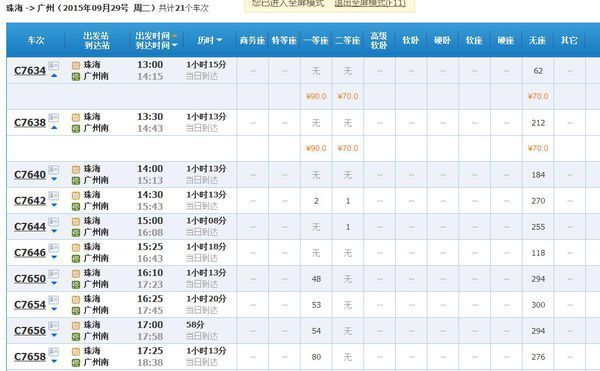Click the orange origin-station icon in the C7656 row
This screenshot has width=600, height=371.
[x=76, y=325]
